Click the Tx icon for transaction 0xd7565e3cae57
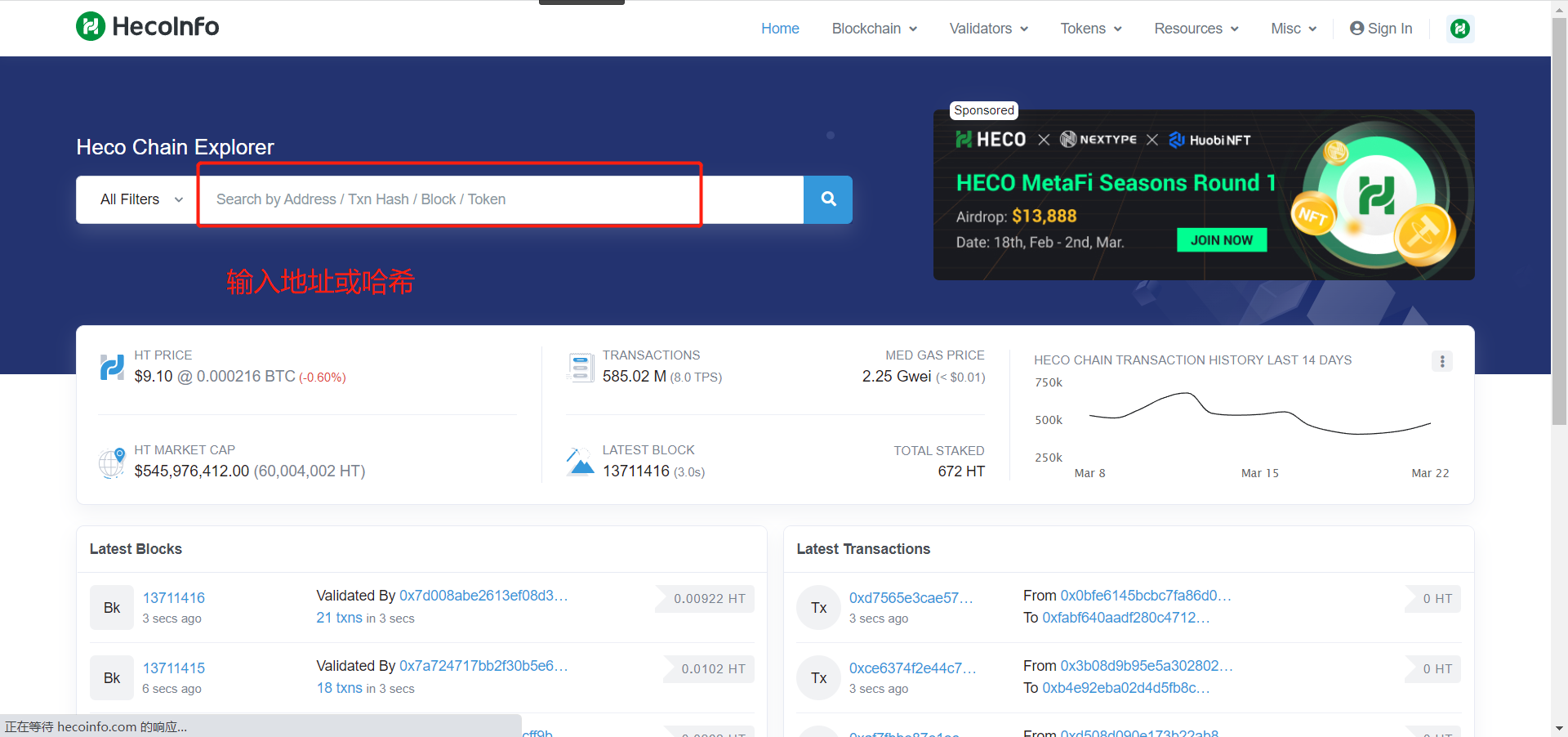 [x=818, y=608]
